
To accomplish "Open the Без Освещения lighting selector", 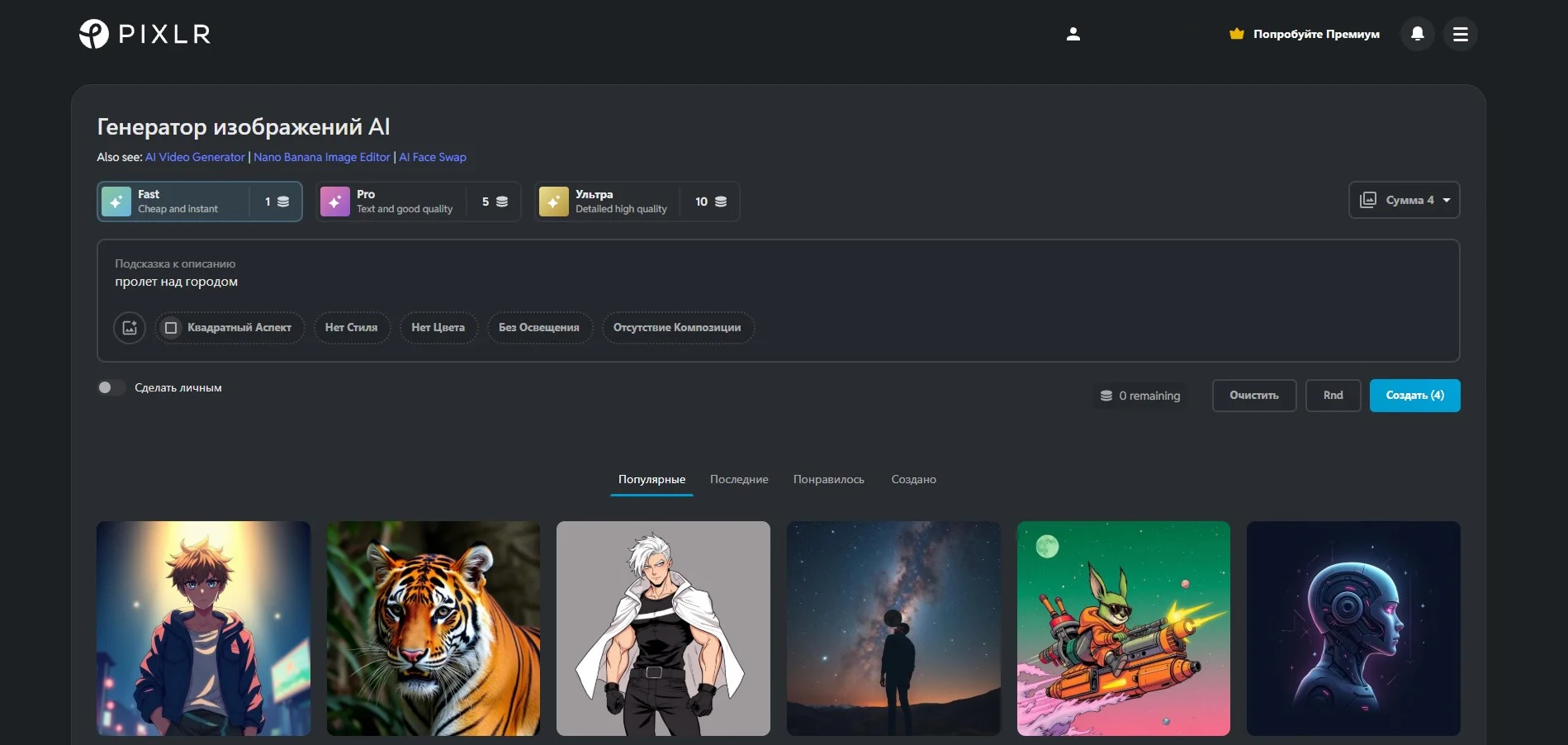I will (539, 328).
